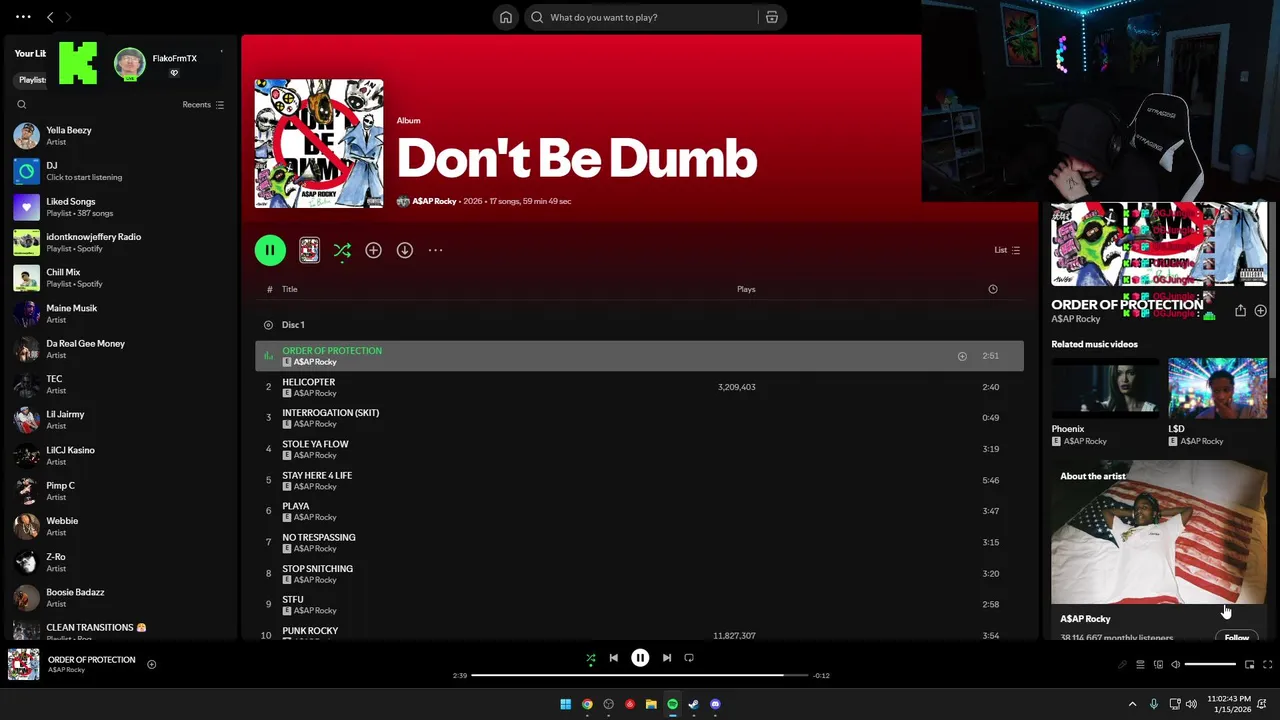Skip to next track
Screen dimensions: 1280x720
point(667,658)
